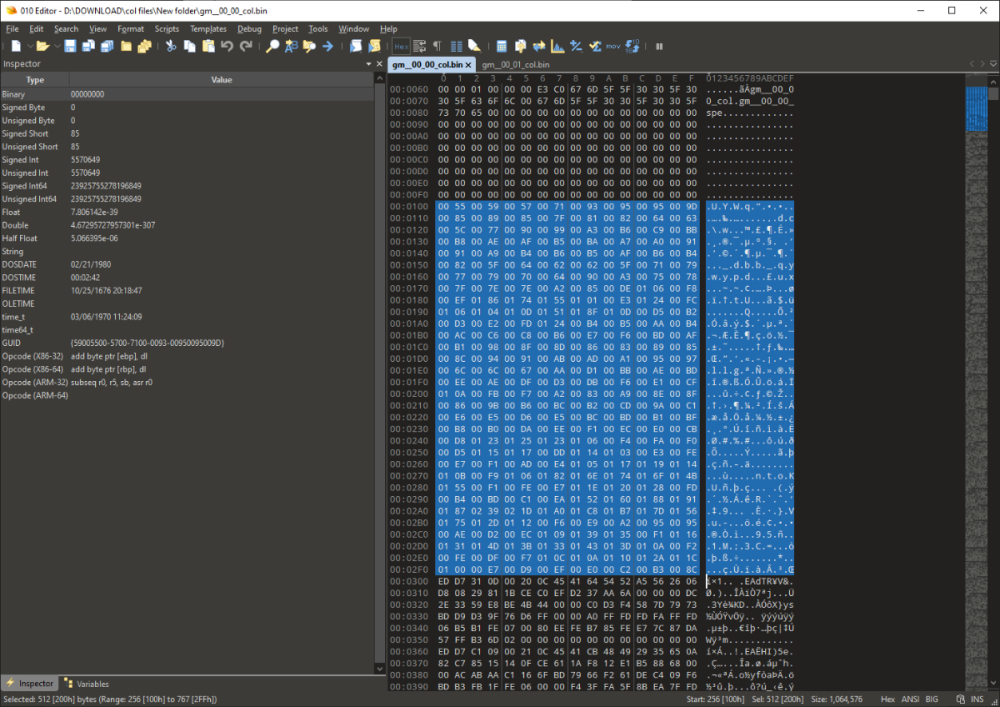Toggle Hex edit mode button
This screenshot has height=707, width=1000.
tap(400, 46)
